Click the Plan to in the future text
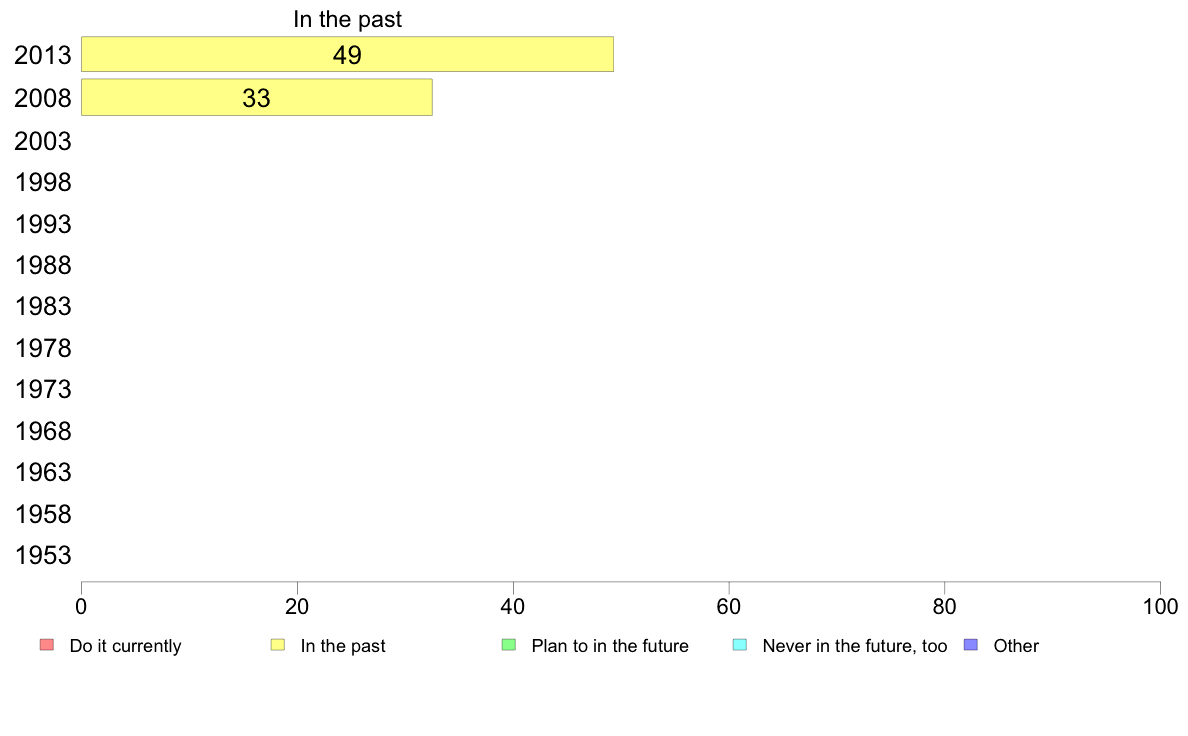This screenshot has width=1188, height=736. pos(610,646)
